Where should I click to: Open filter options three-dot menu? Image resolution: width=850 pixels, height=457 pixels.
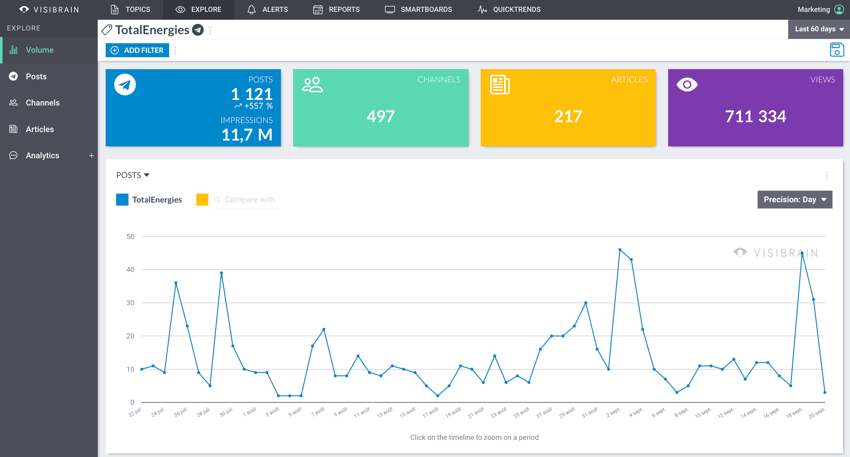click(175, 50)
